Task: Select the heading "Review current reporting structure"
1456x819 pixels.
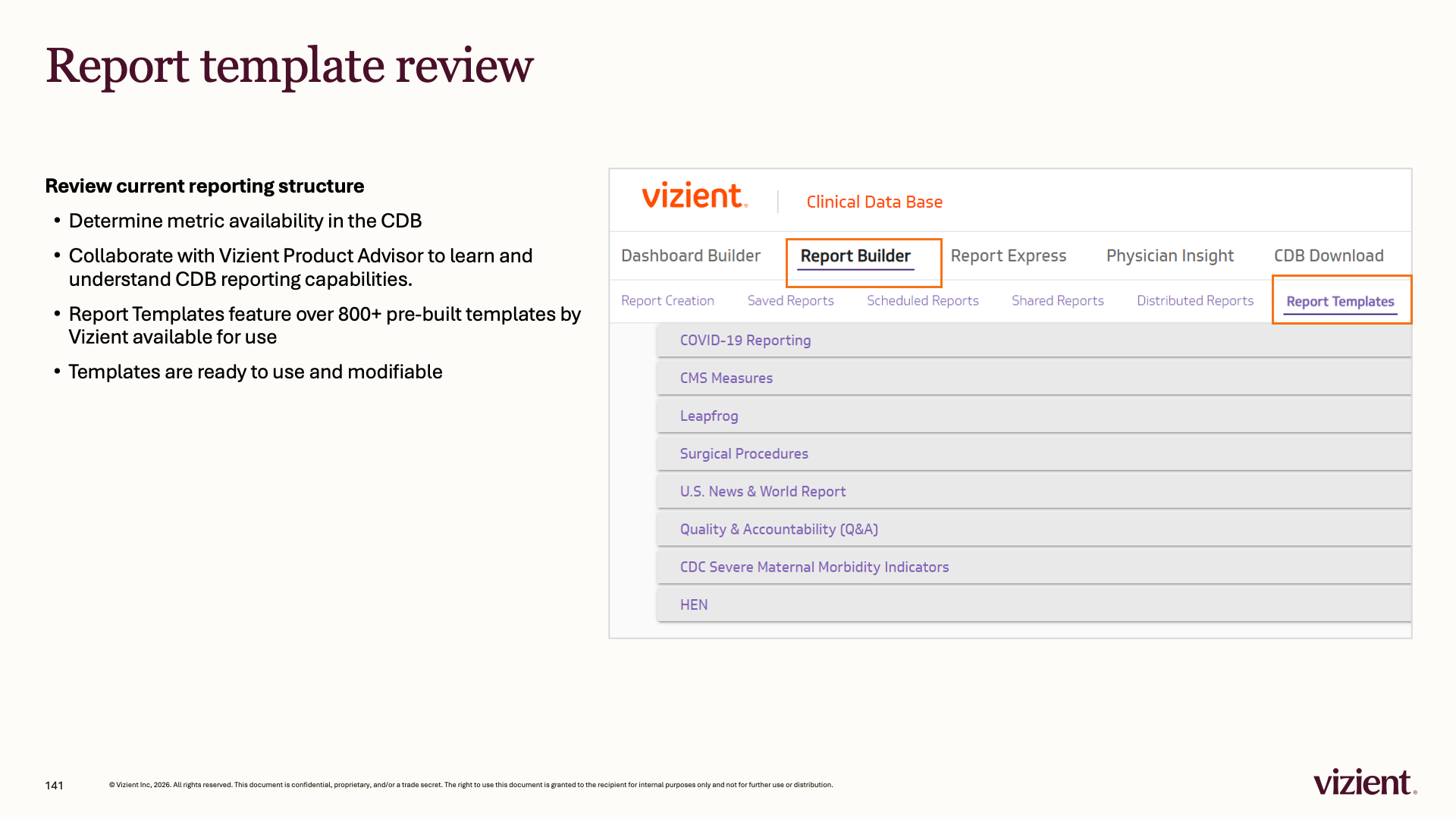Action: coord(205,186)
